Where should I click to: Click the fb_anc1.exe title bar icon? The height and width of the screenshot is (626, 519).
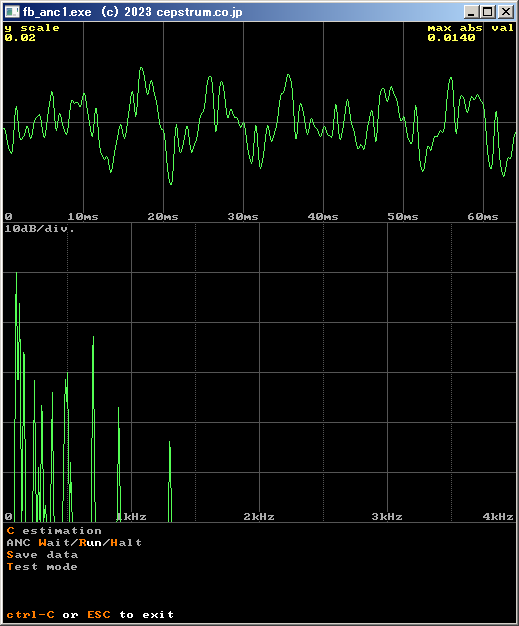pyautogui.click(x=12, y=12)
